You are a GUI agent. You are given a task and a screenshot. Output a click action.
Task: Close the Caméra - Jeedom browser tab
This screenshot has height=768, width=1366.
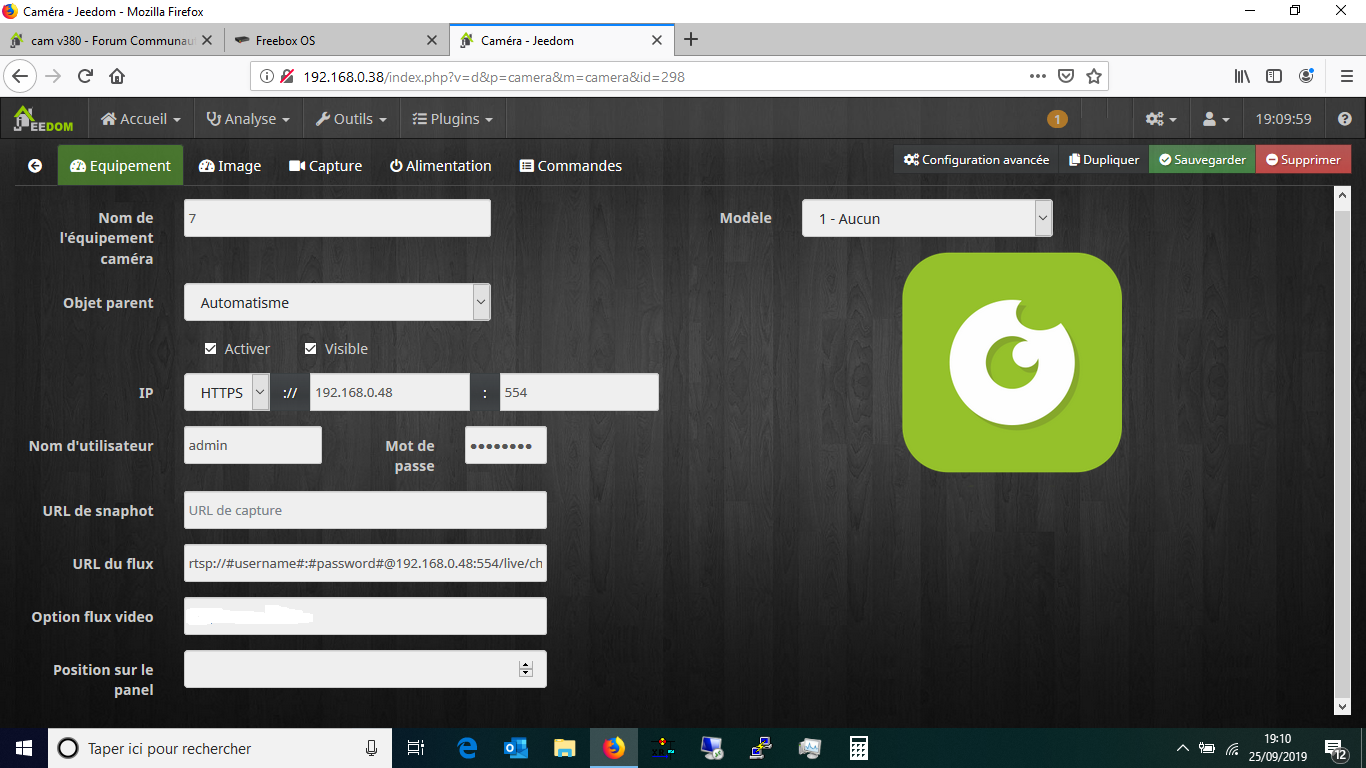tap(657, 40)
